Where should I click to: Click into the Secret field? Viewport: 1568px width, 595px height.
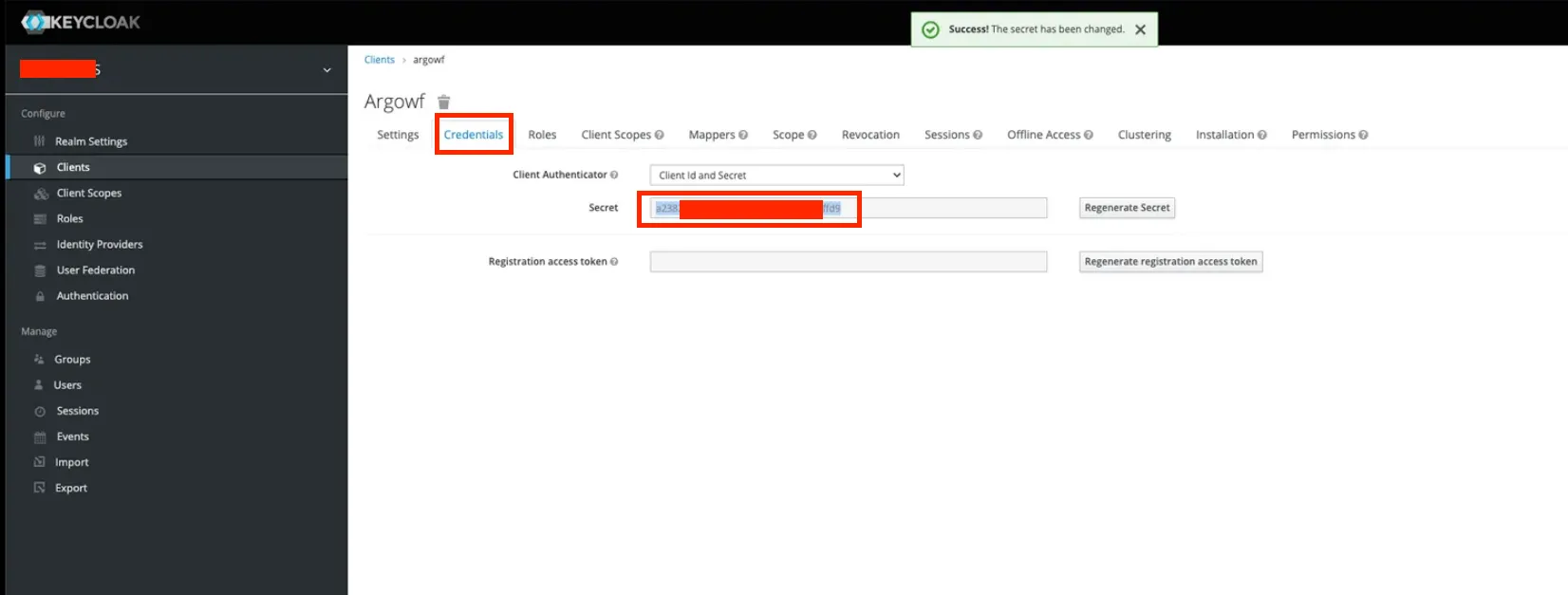[849, 208]
